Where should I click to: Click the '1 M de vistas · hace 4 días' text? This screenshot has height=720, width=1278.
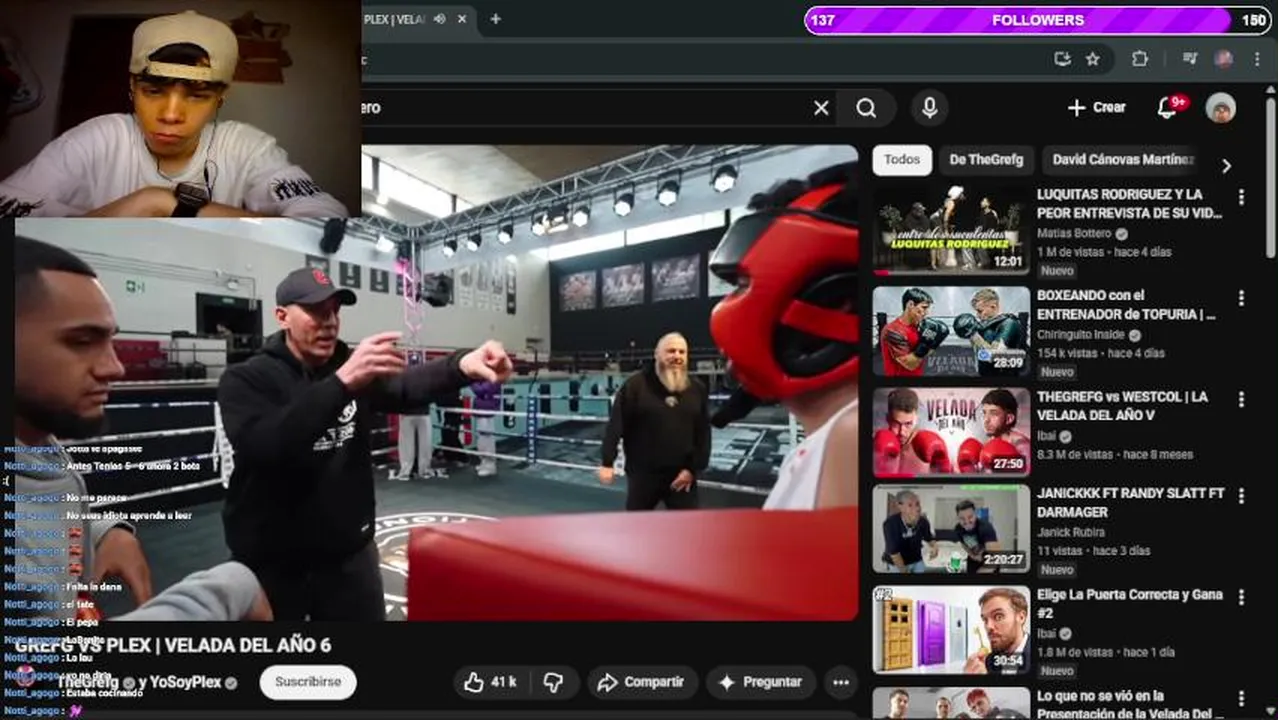click(x=1104, y=252)
